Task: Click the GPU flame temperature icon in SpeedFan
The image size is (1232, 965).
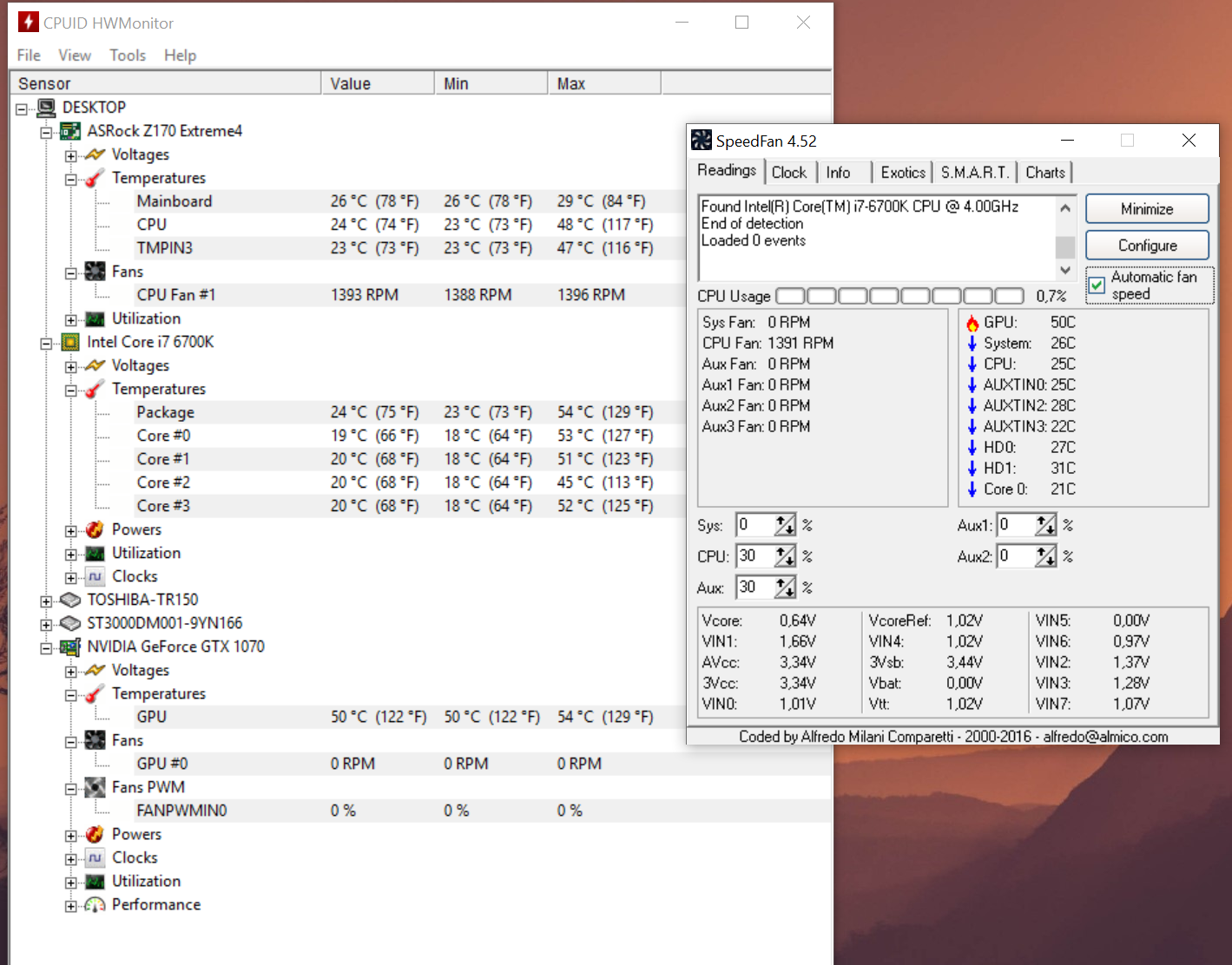Action: point(972,323)
